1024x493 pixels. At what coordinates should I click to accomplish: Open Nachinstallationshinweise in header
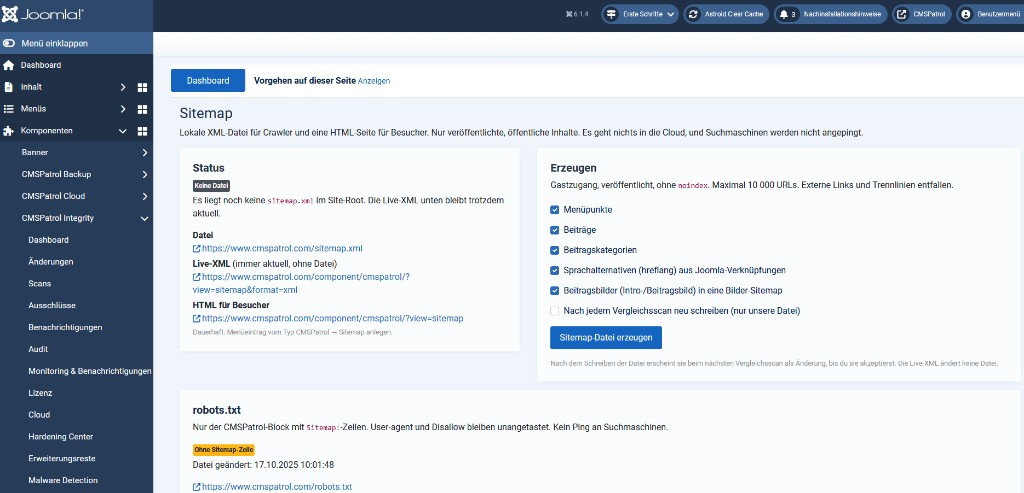pyautogui.click(x=830, y=14)
